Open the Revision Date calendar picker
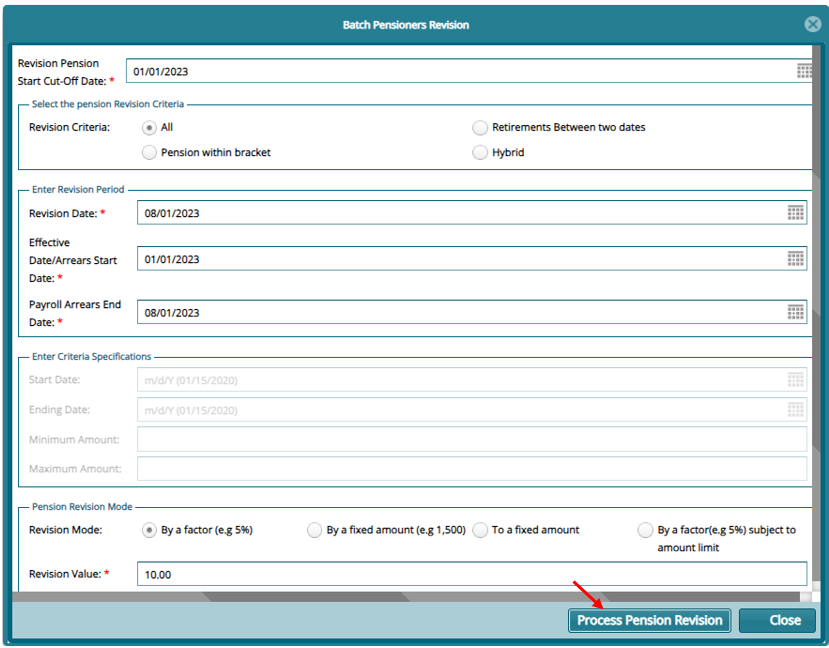 (796, 212)
